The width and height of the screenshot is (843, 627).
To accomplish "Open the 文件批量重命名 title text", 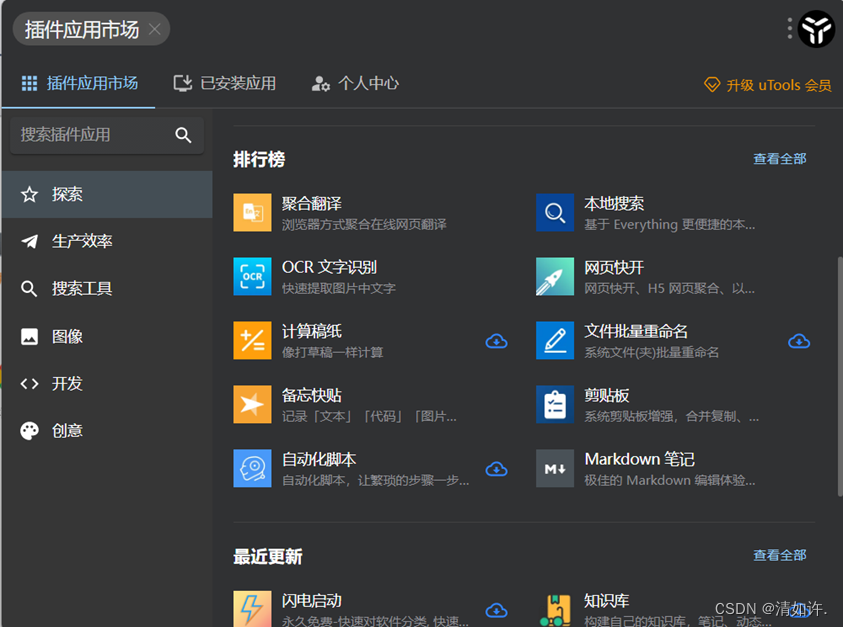I will coord(636,331).
